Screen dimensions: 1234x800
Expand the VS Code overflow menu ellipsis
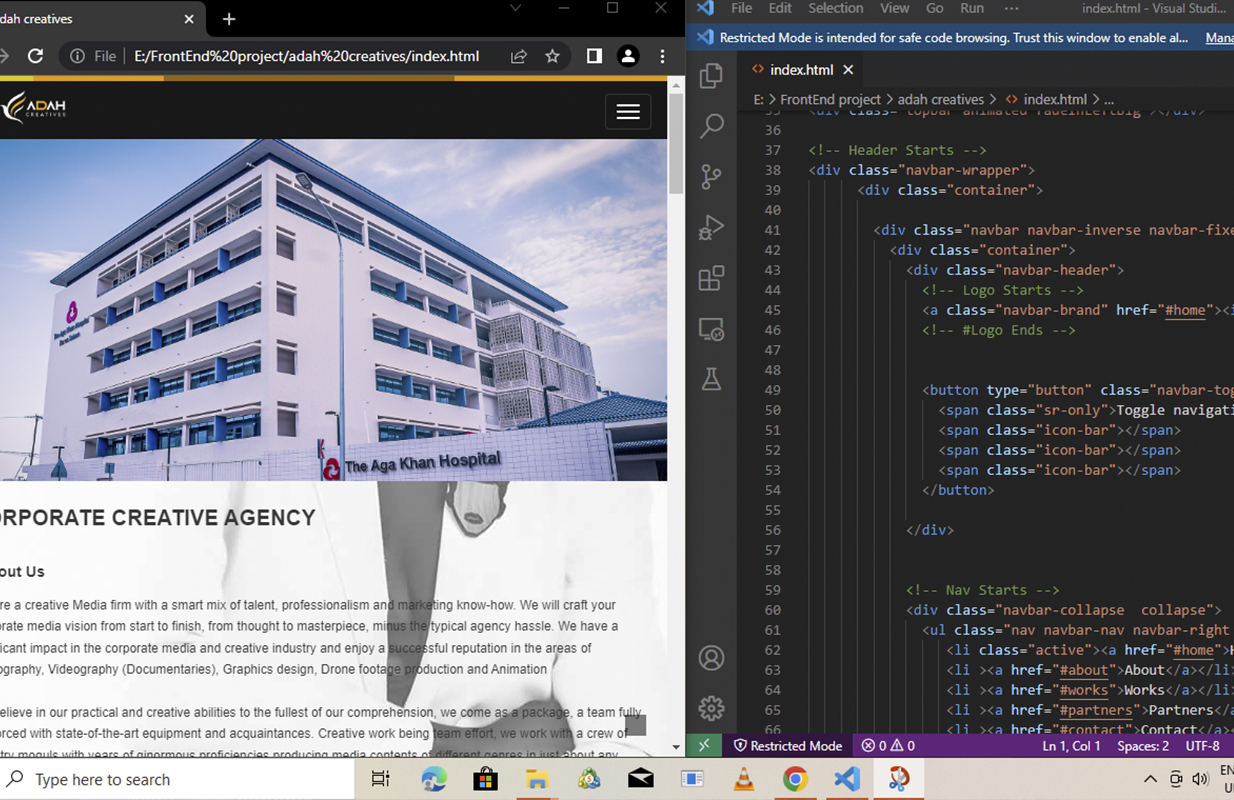1011,8
